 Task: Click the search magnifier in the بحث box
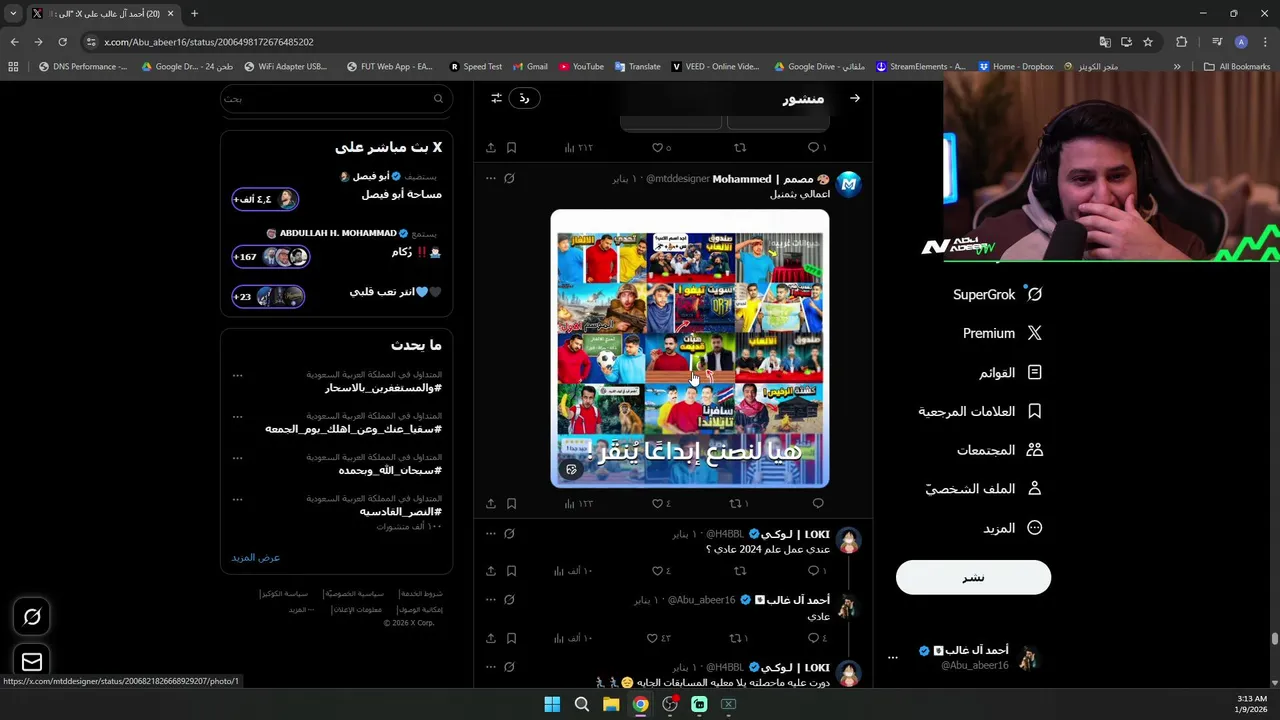438,99
